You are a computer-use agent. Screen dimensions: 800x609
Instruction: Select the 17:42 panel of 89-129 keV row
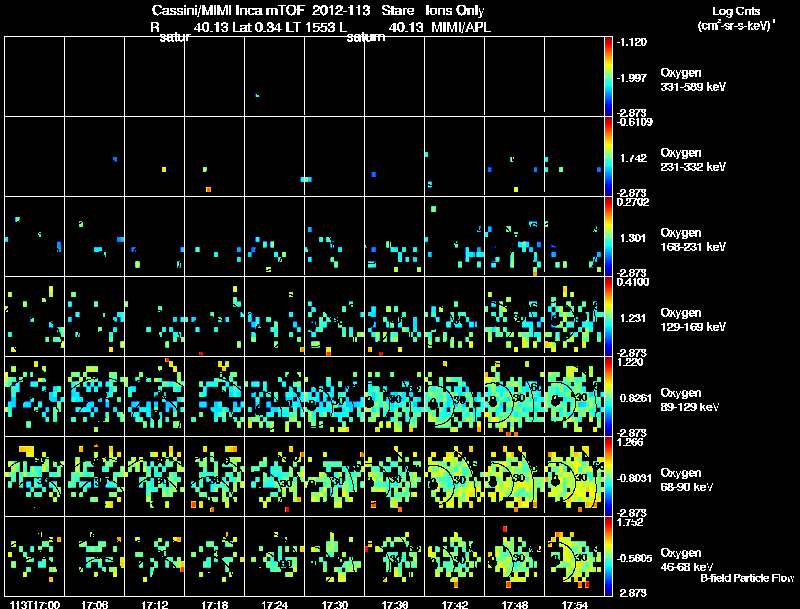[455, 396]
